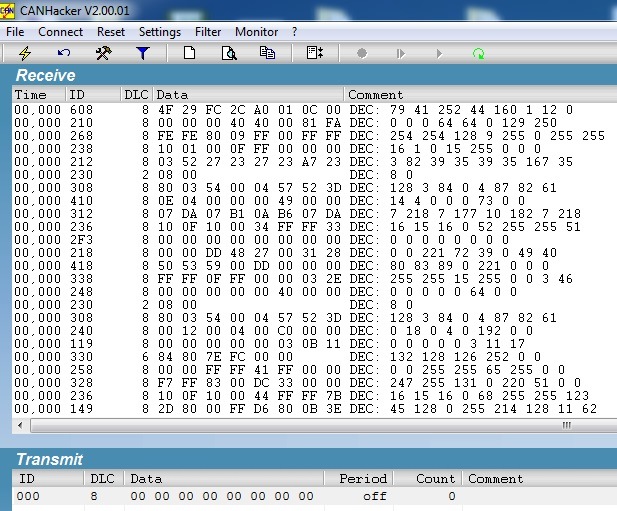Click the horizontal scrollbar left arrow
617x511 pixels.
click(20, 425)
